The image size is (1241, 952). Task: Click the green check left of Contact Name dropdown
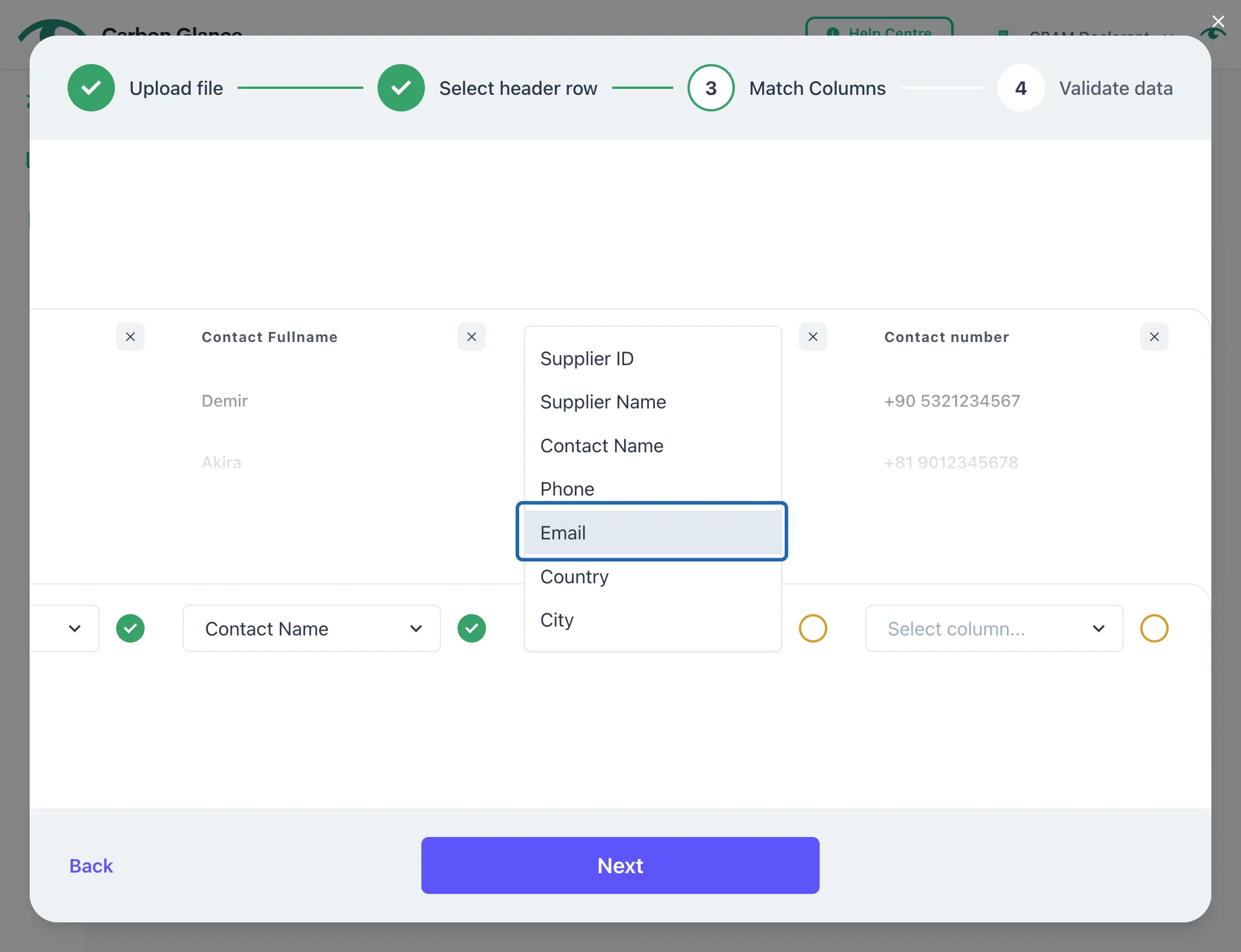[x=130, y=628]
